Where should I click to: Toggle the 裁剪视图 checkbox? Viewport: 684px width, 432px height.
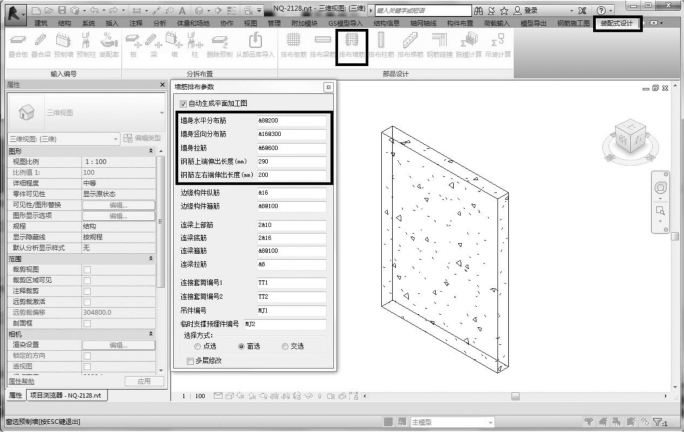click(87, 270)
